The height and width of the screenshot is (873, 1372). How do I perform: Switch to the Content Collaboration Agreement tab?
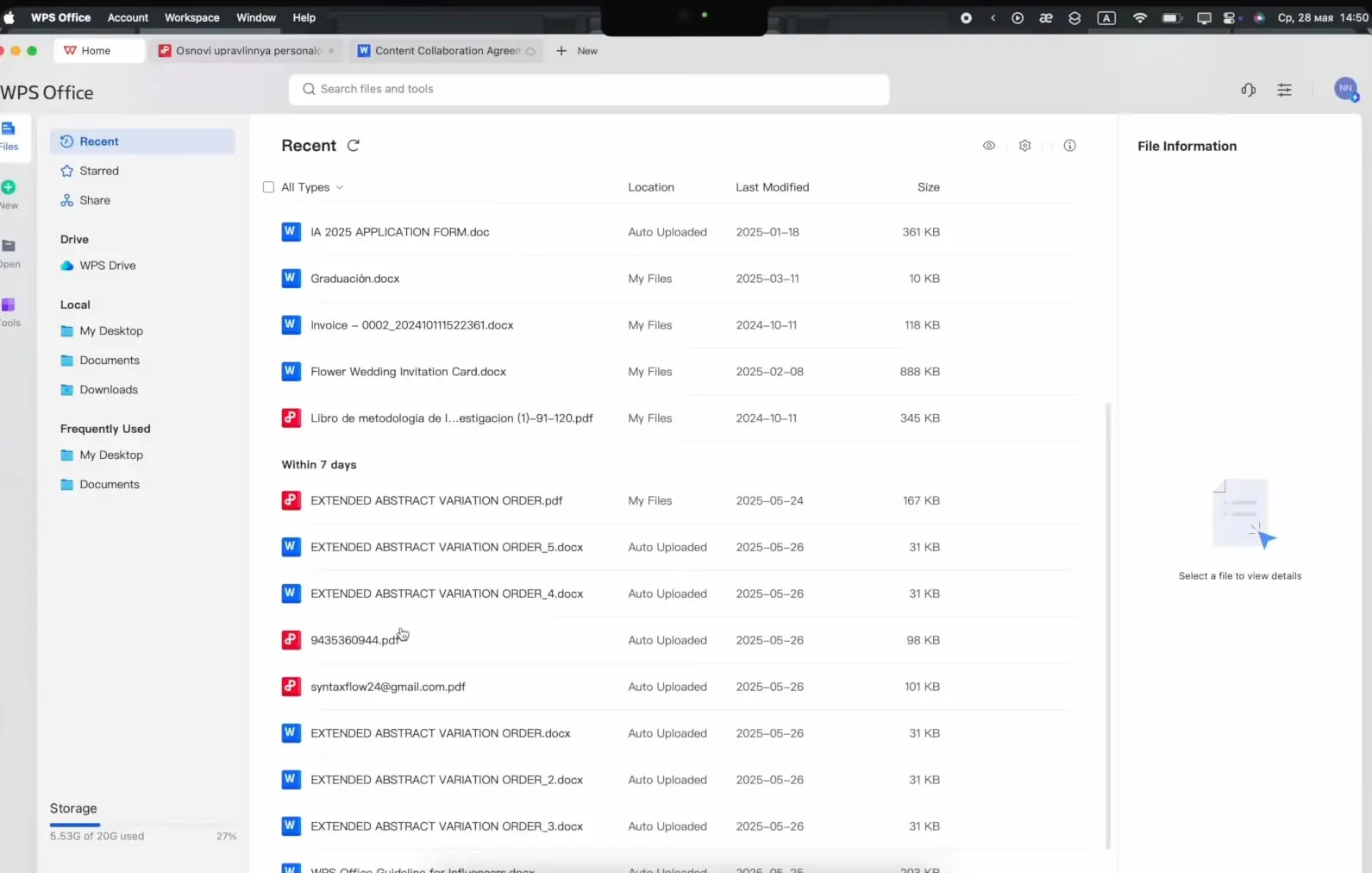[447, 51]
